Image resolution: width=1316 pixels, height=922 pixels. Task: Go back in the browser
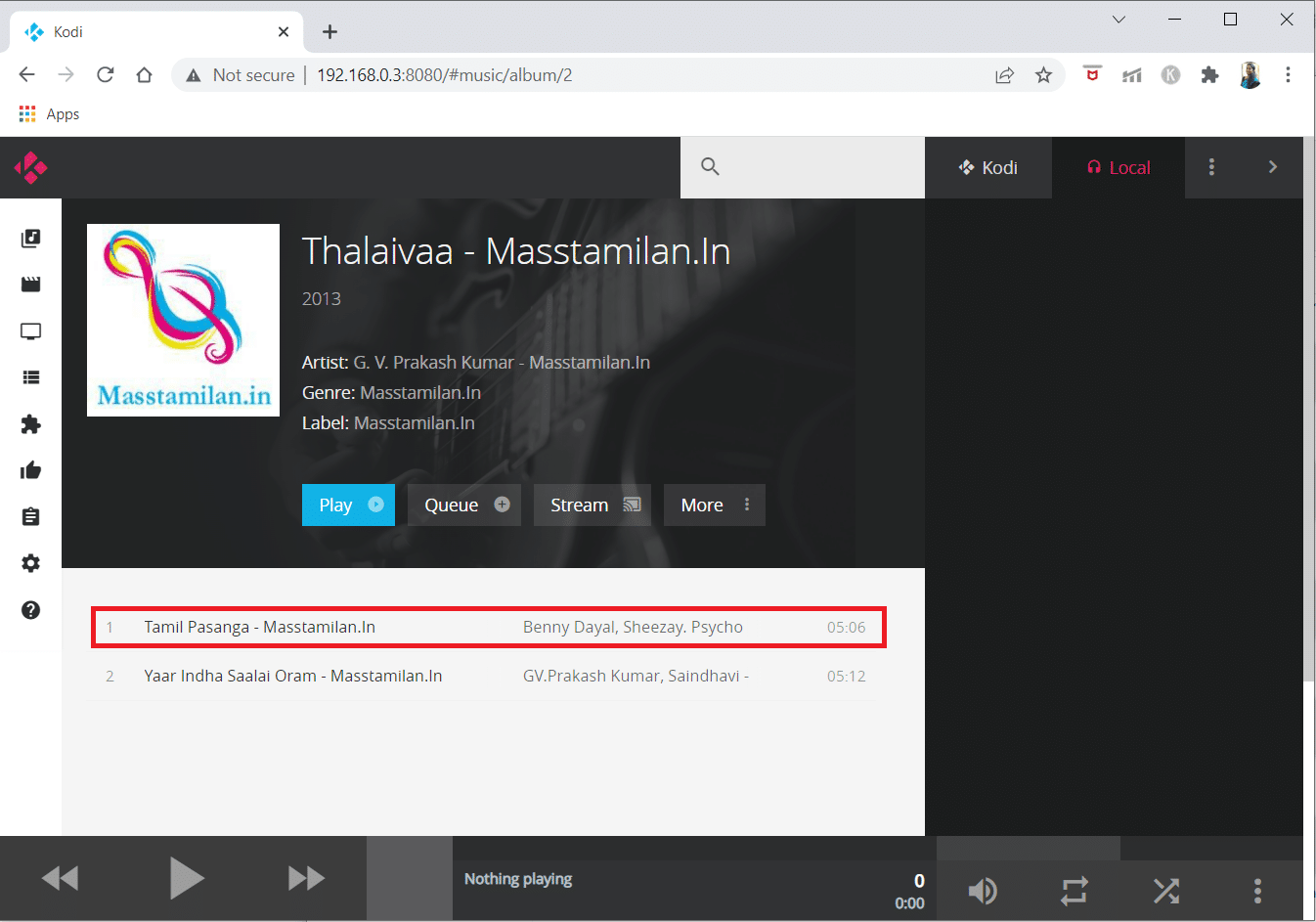tap(26, 74)
